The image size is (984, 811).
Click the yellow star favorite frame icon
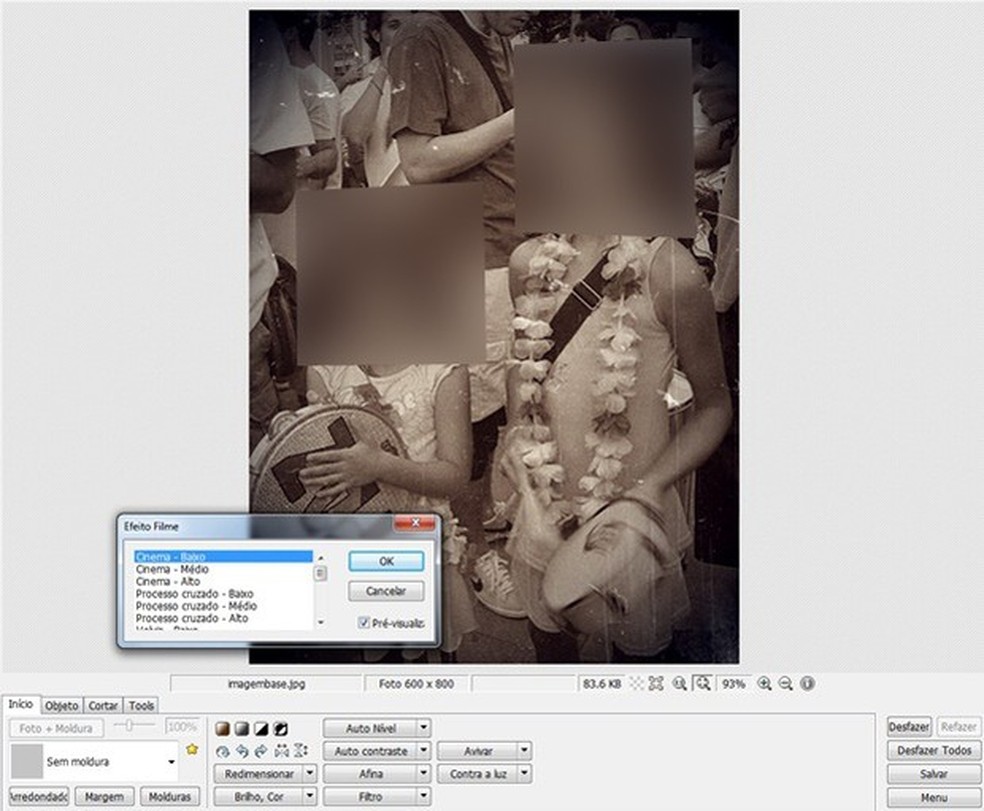point(192,749)
